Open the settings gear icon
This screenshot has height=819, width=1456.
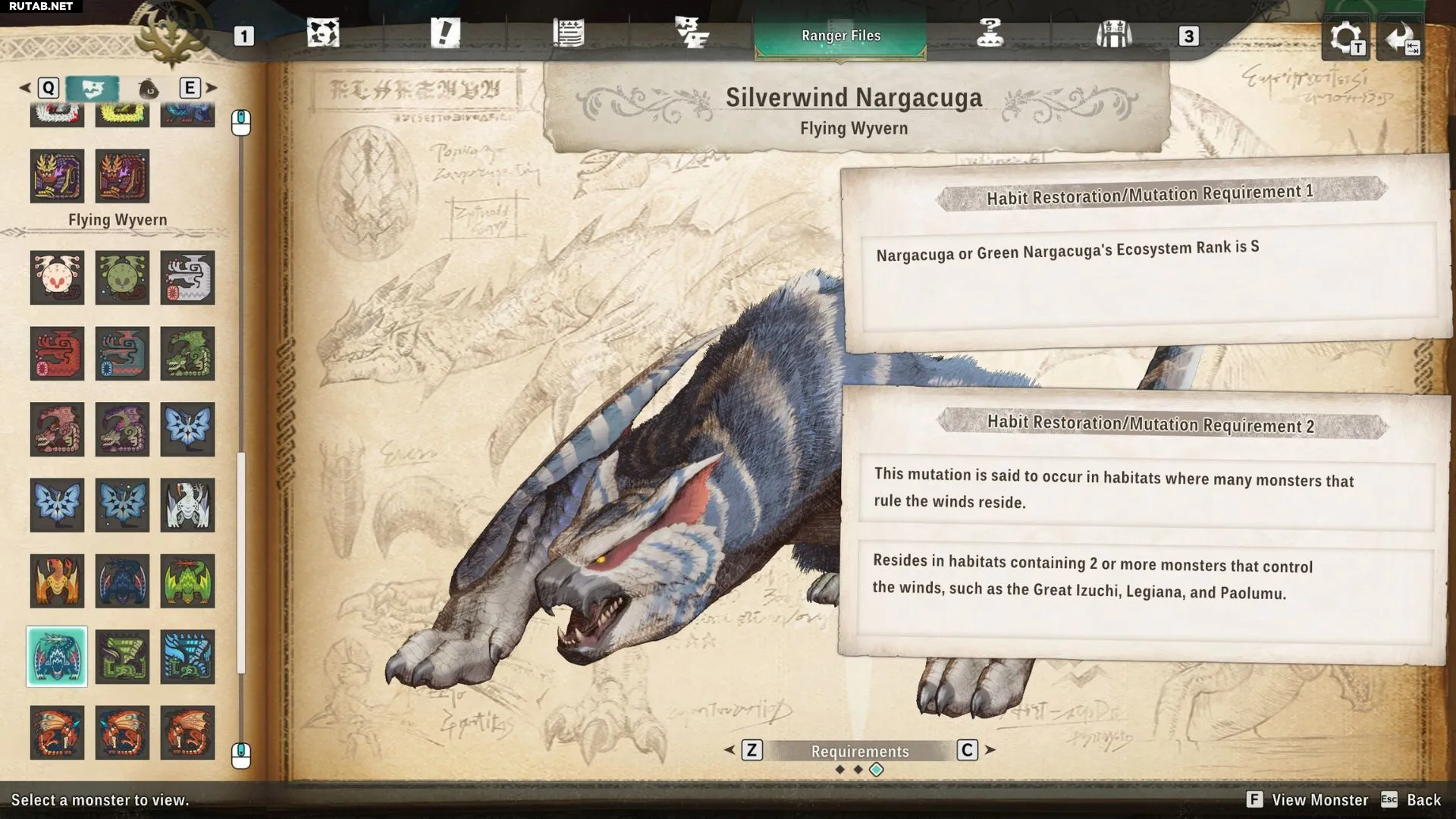1345,37
